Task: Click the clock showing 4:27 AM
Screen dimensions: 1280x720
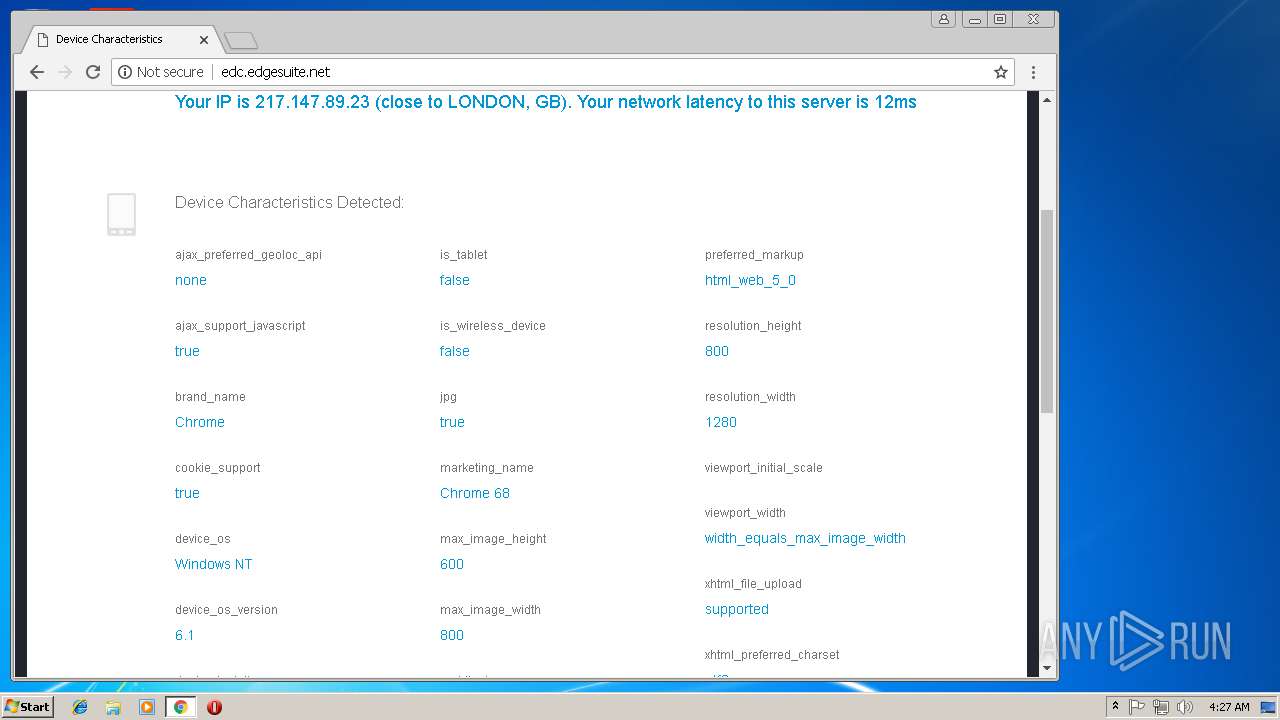Action: (x=1229, y=707)
